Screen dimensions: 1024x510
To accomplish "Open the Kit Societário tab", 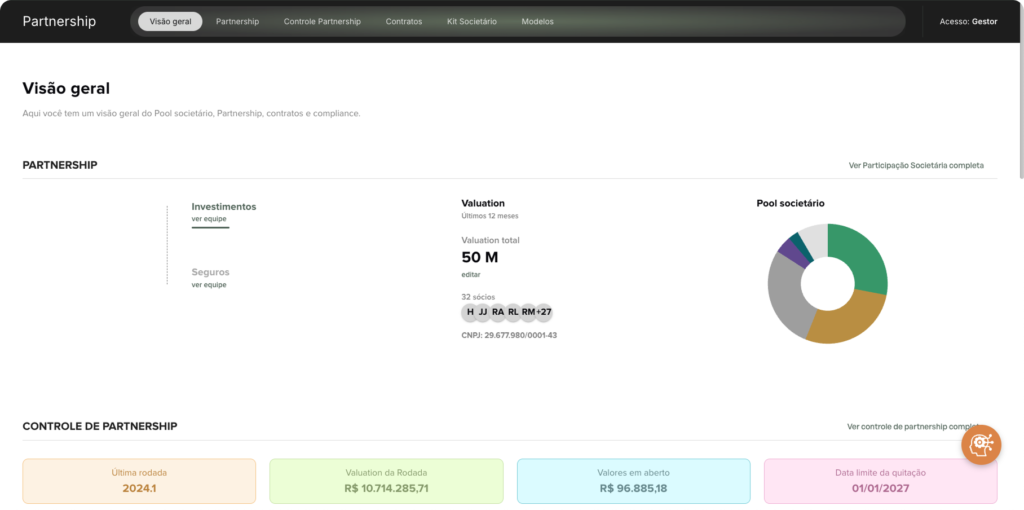I will (x=472, y=21).
